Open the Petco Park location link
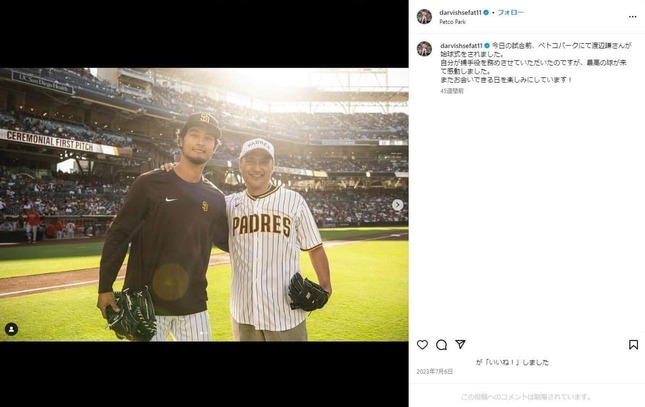The width and height of the screenshot is (645, 407). click(453, 21)
